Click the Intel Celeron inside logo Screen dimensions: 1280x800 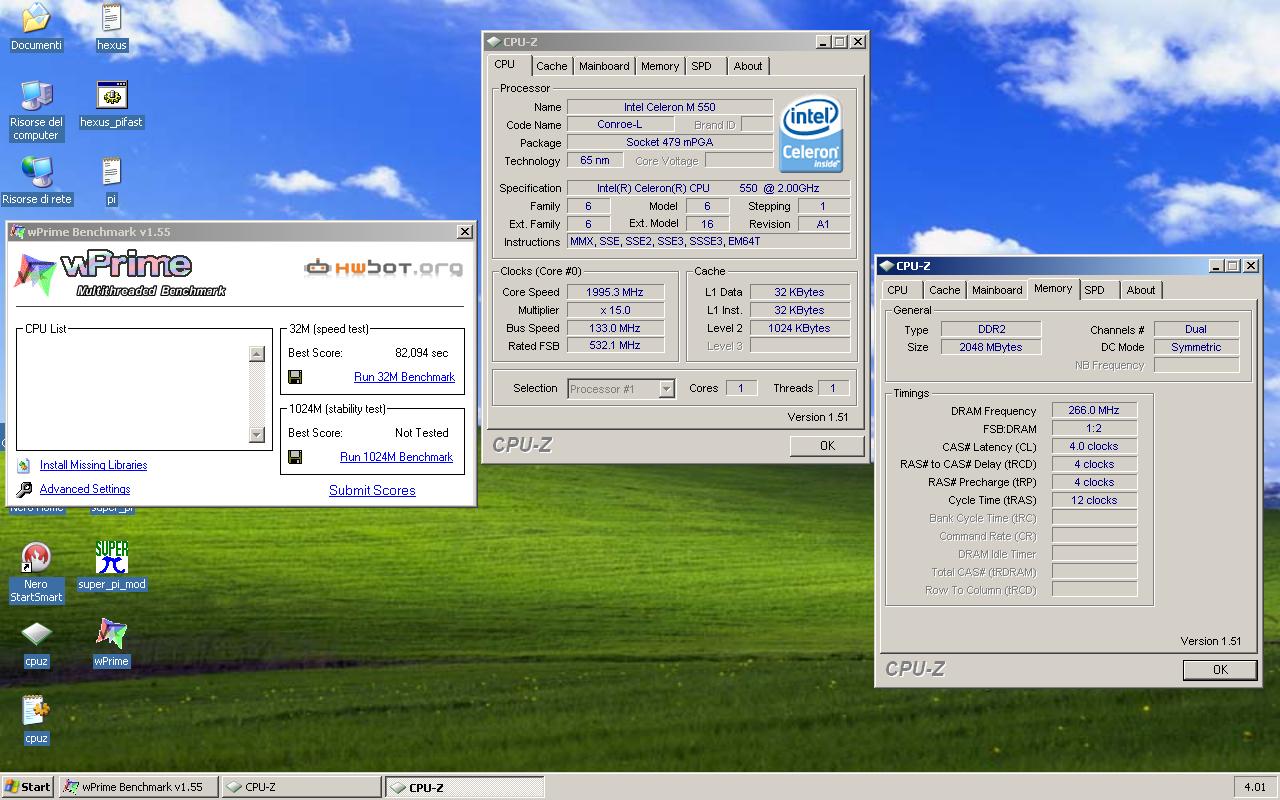811,135
